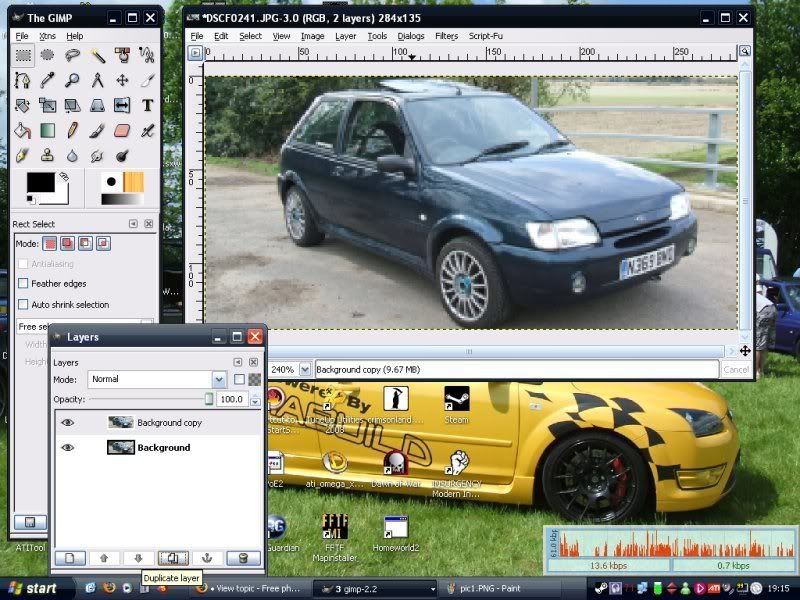Open the image menu triangle at ruler corner
The image size is (800, 600).
[x=195, y=53]
